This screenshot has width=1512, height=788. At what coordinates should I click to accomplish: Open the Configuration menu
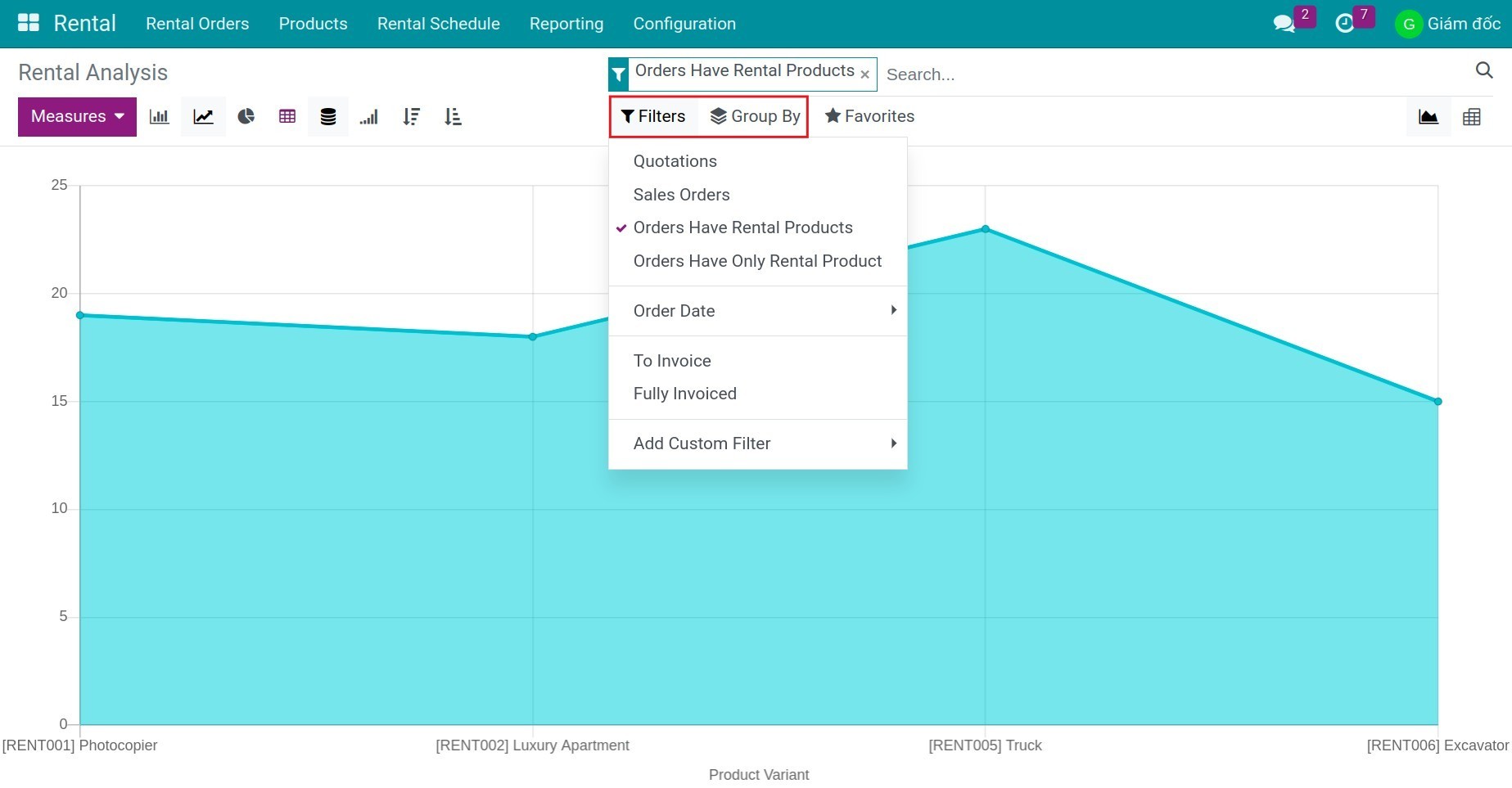click(x=684, y=24)
